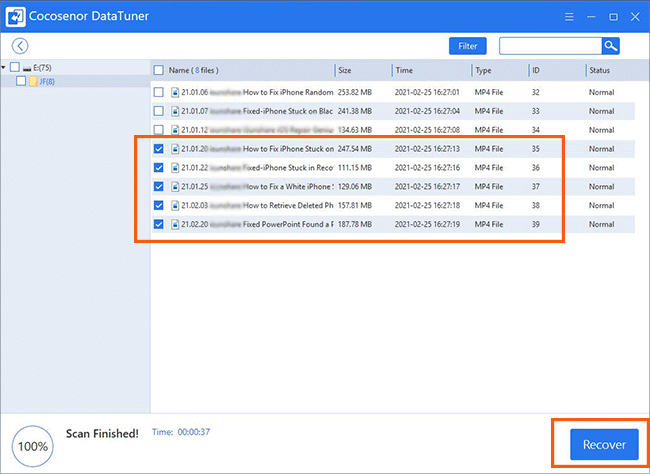Click the back arrow icon
Viewport: 650px width, 474px height.
tap(20, 46)
